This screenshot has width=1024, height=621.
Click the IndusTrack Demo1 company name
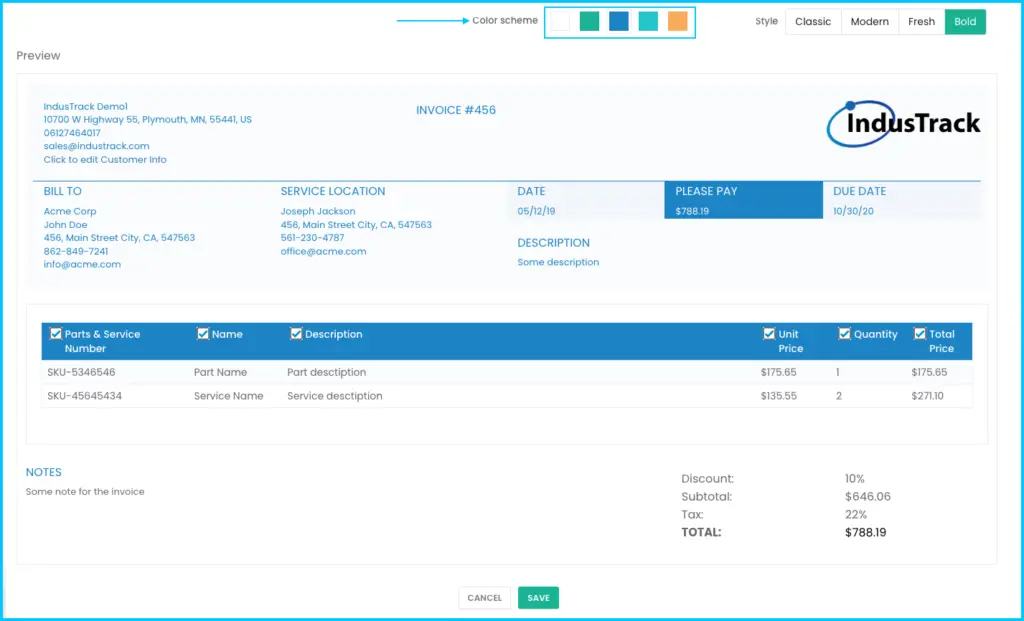[x=86, y=106]
